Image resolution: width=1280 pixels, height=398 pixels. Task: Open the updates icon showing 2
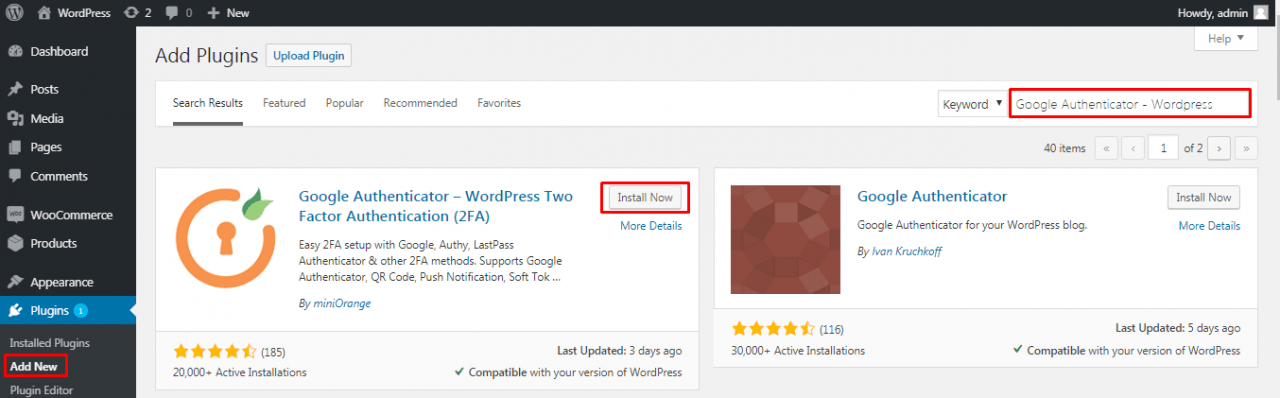[137, 13]
